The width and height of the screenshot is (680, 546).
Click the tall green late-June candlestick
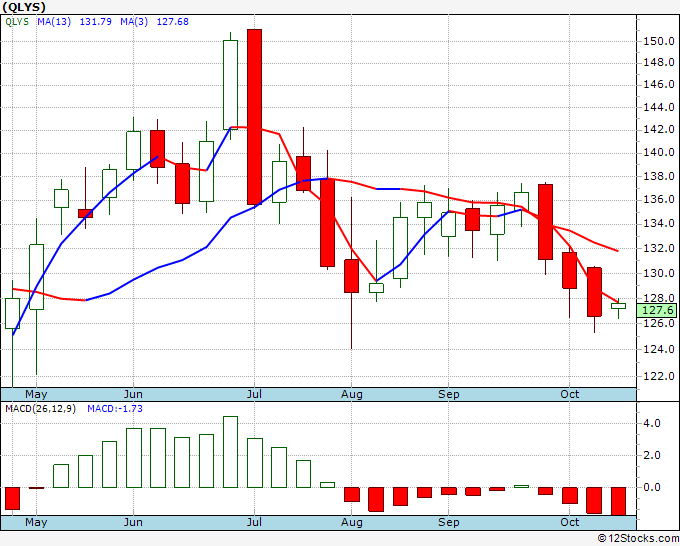pyautogui.click(x=230, y=85)
